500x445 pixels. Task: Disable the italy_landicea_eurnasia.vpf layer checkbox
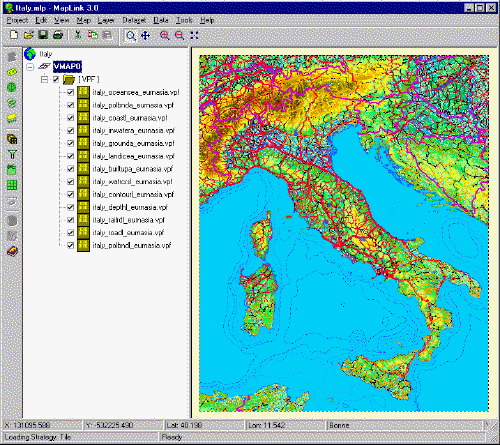[70, 156]
